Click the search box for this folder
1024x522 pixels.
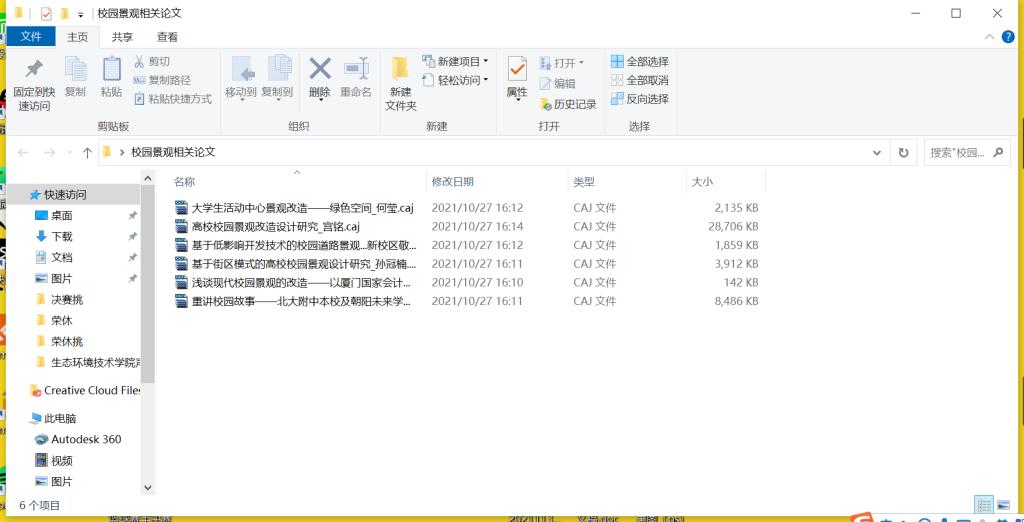[960, 153]
